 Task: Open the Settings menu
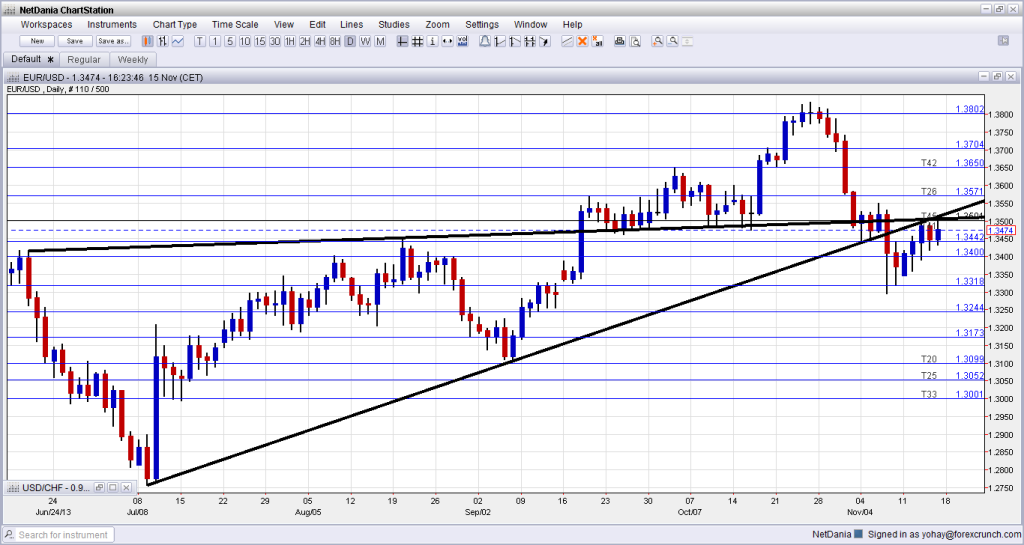(x=482, y=24)
